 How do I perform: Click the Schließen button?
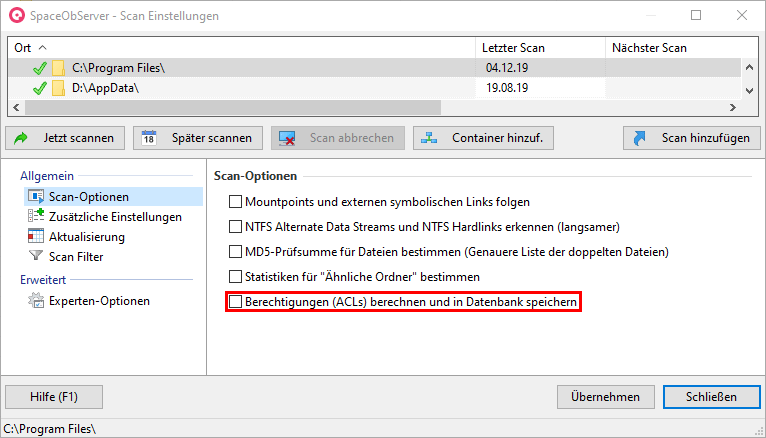point(711,396)
